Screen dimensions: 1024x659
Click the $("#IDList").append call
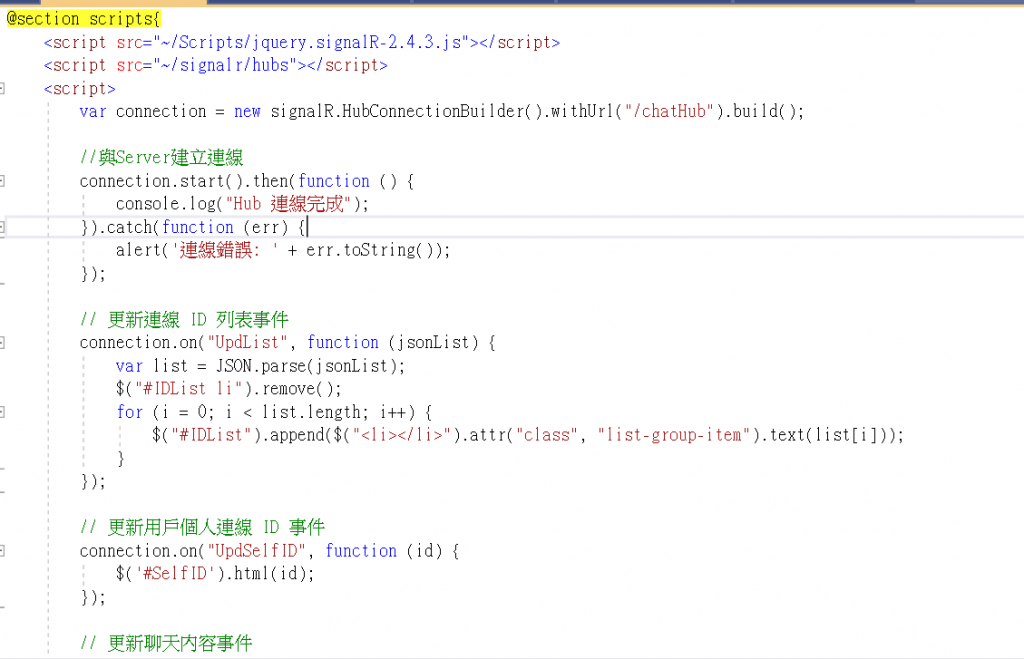(x=238, y=435)
